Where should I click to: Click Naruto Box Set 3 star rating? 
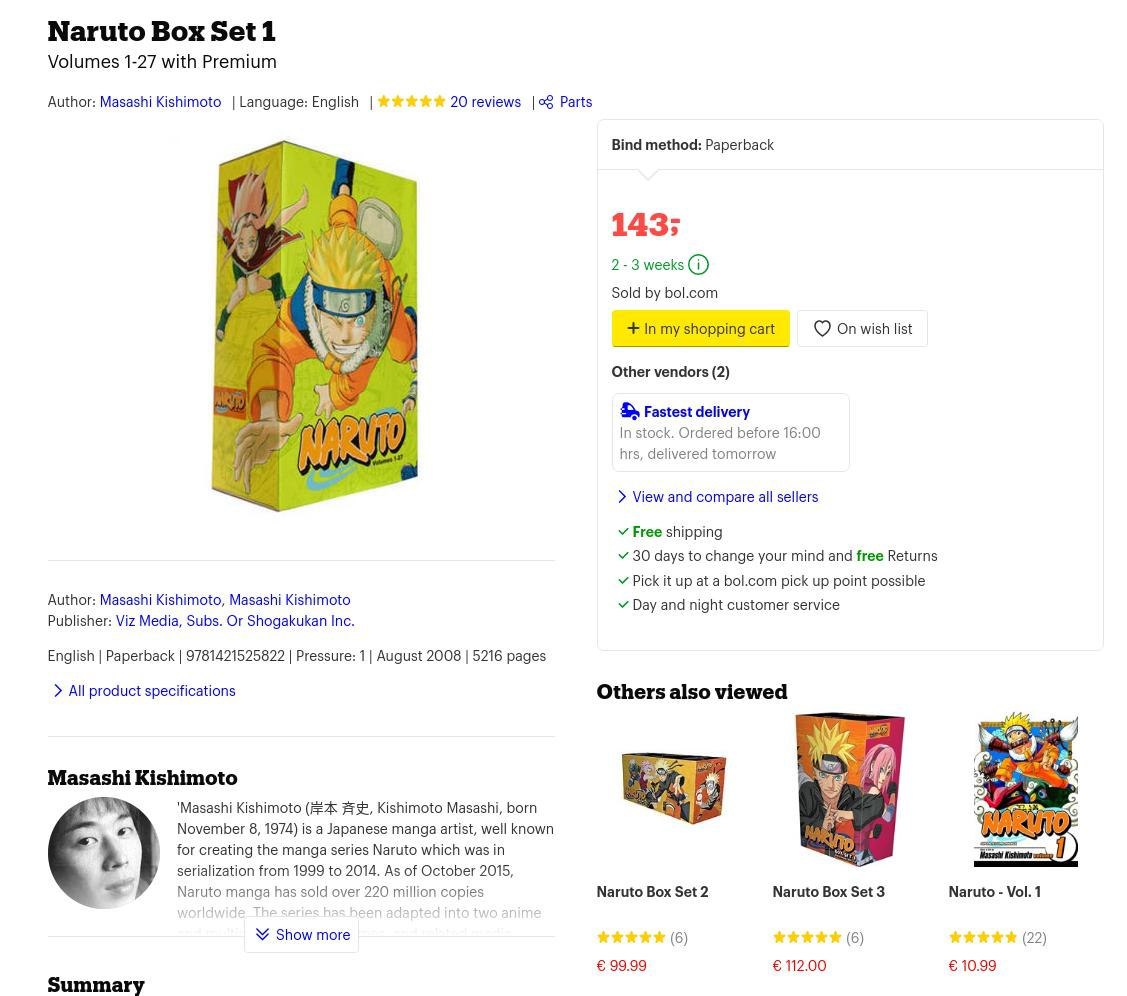coord(807,937)
